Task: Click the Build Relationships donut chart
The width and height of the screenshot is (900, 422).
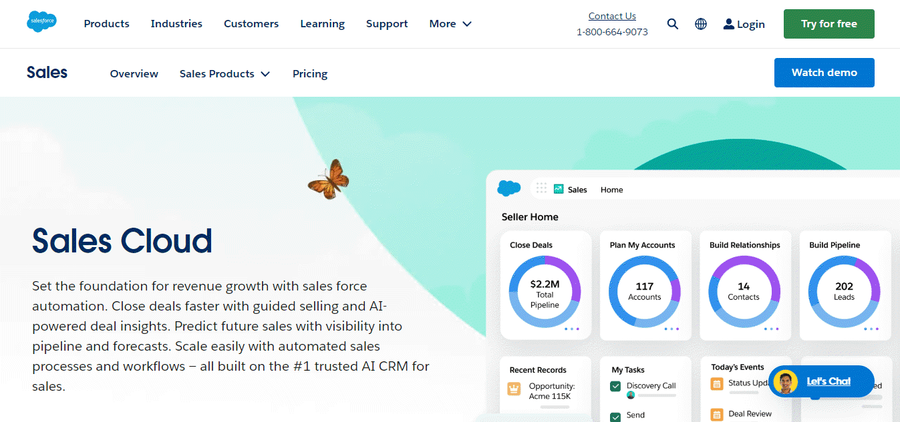Action: point(744,291)
